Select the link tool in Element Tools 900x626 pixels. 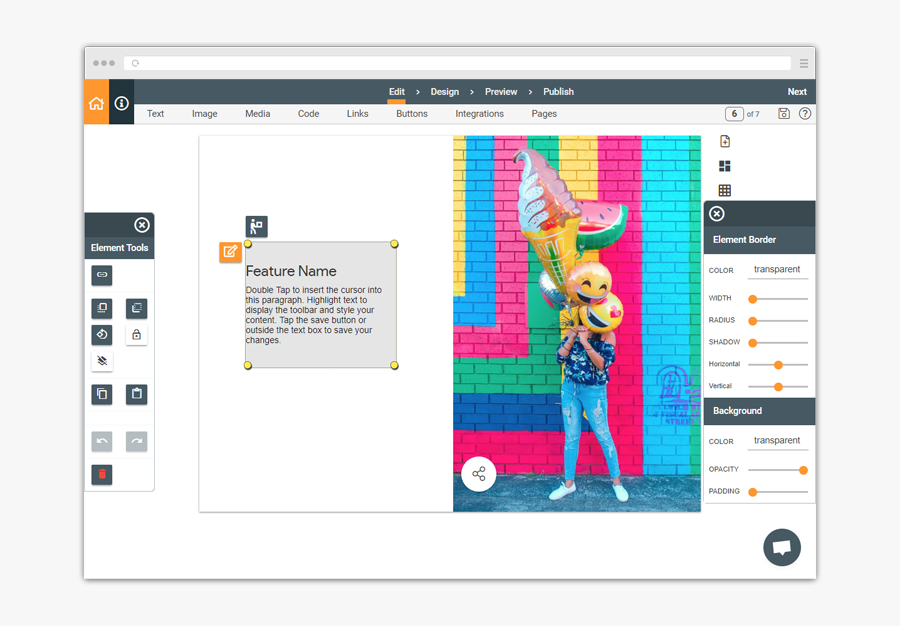pyautogui.click(x=101, y=275)
